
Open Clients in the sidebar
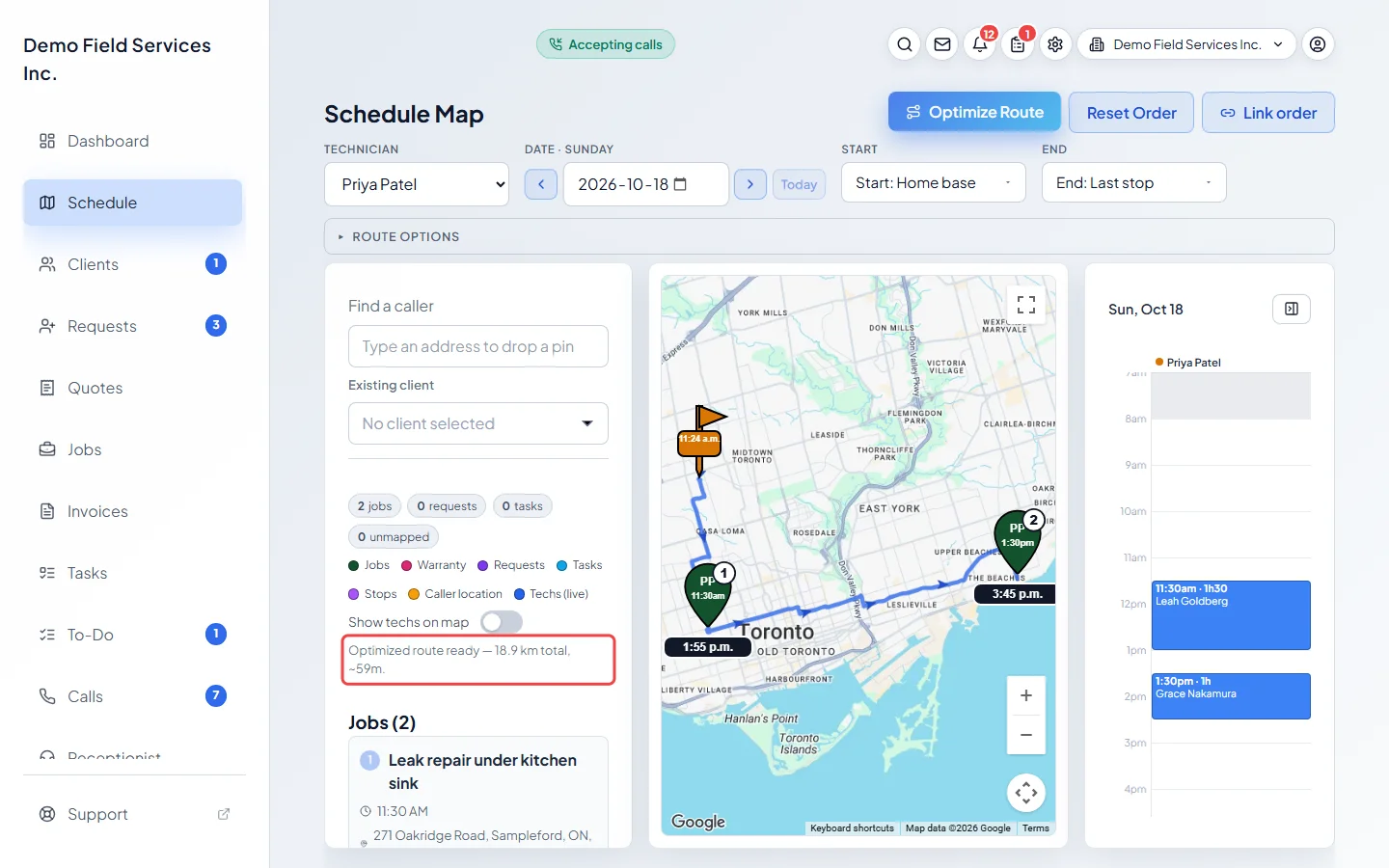pyautogui.click(x=133, y=264)
